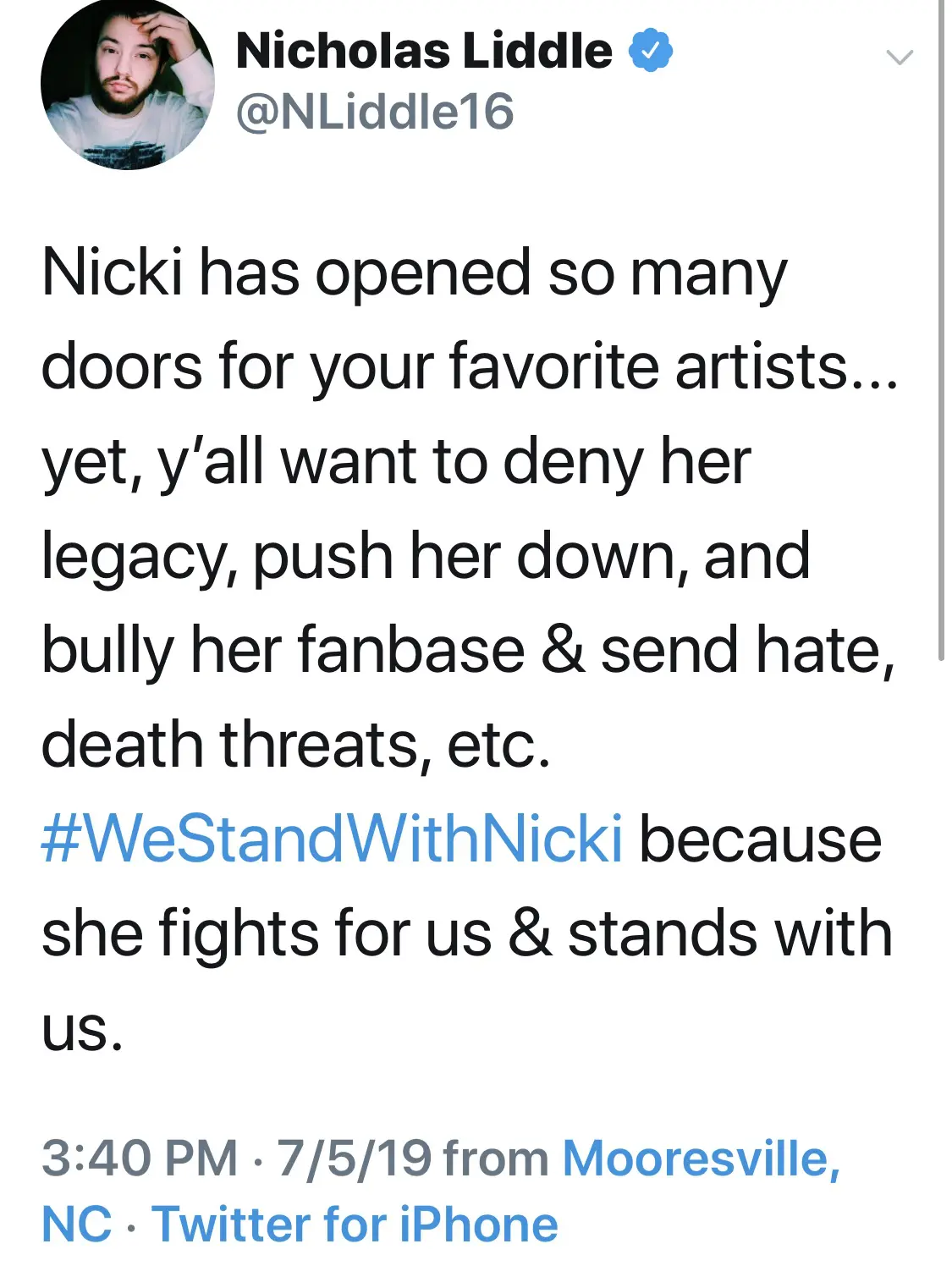Tap the line "she fights for us & stands with"
The height and width of the screenshot is (1288, 952).
click(467, 933)
